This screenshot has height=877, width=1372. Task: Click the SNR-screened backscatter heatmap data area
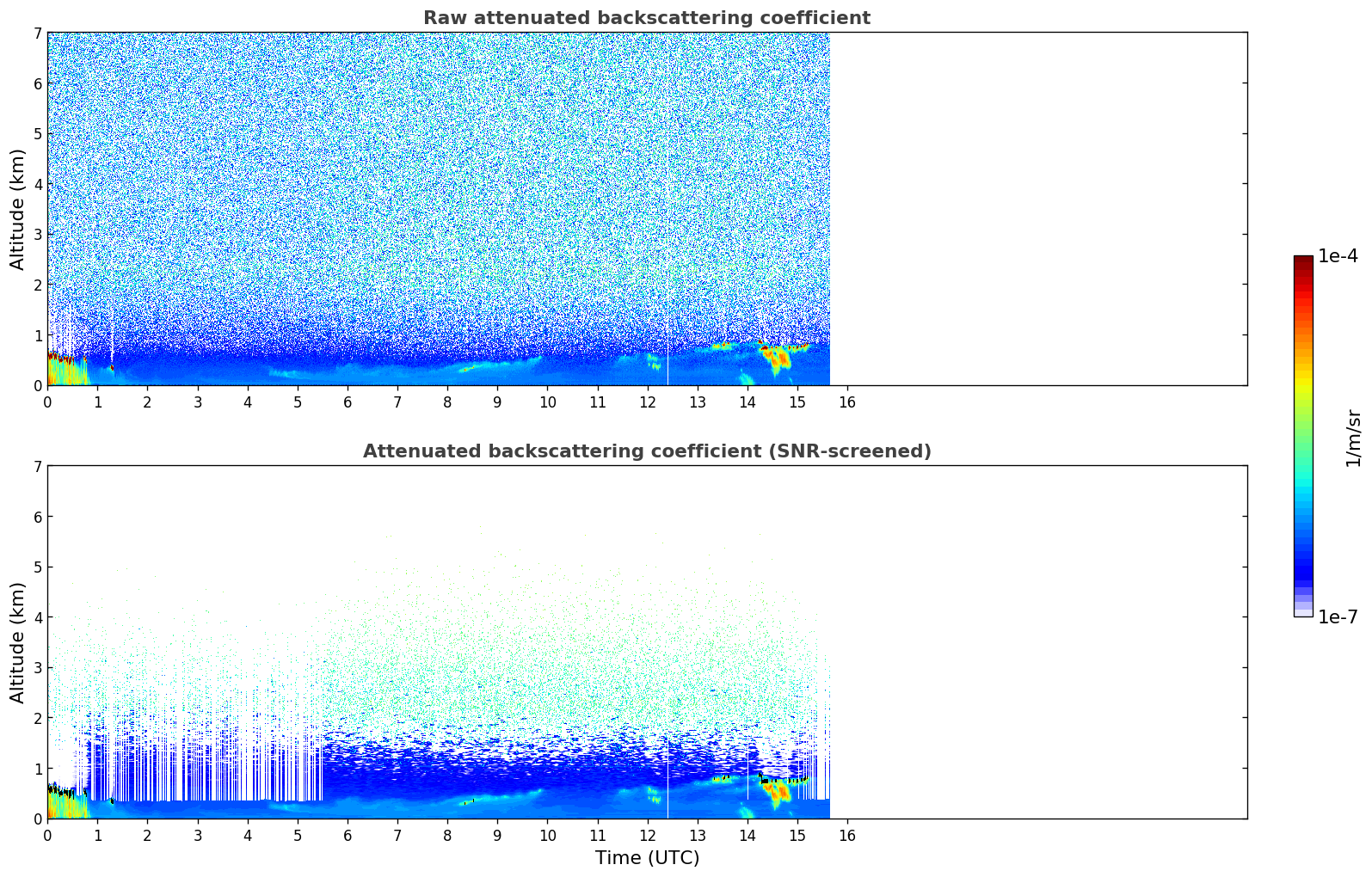point(439,642)
